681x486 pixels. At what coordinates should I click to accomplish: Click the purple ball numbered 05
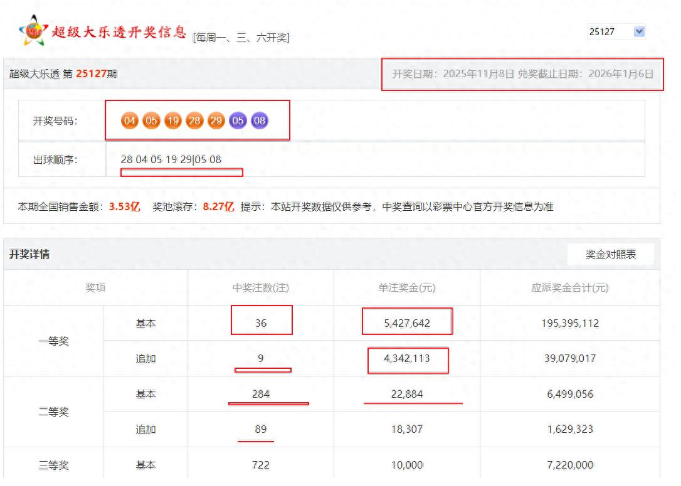tap(238, 121)
